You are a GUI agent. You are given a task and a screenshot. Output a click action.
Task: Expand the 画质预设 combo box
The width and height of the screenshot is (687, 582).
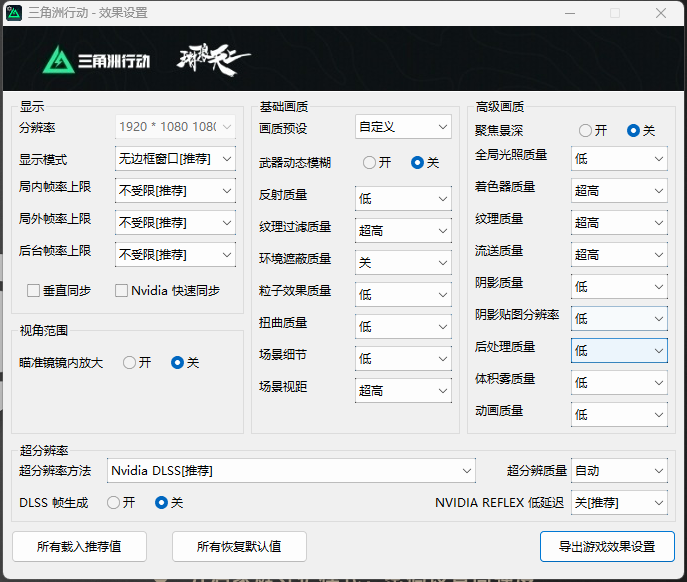(x=403, y=127)
